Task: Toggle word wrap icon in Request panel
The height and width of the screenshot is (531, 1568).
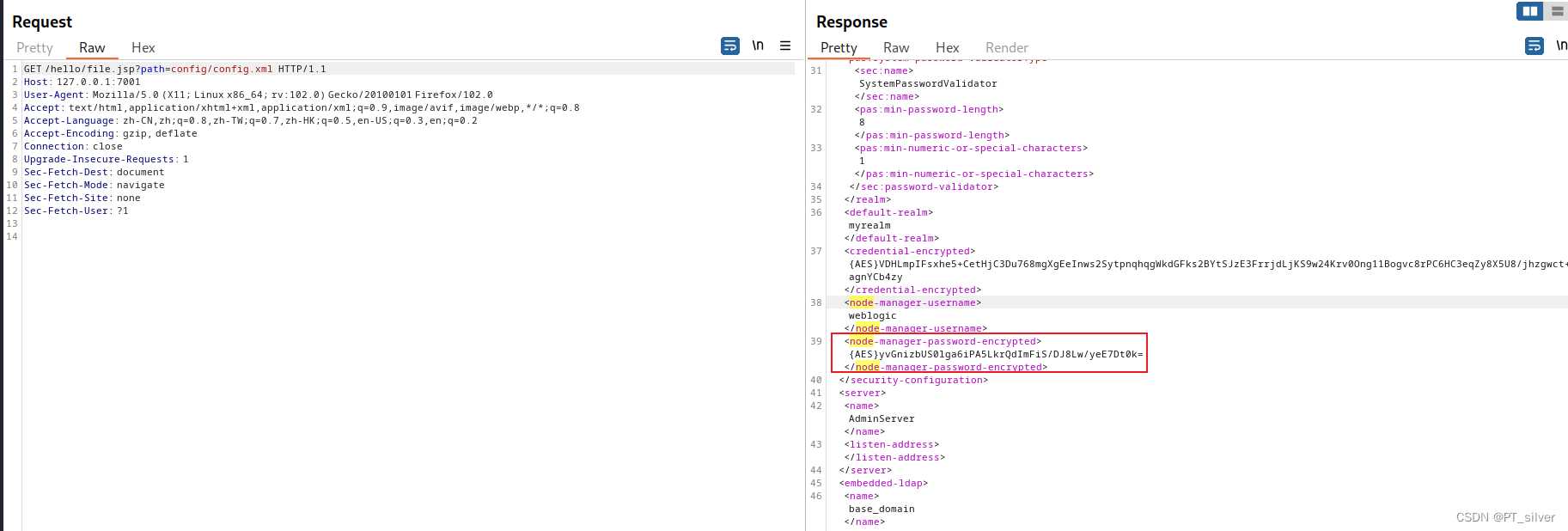Action: tap(729, 46)
